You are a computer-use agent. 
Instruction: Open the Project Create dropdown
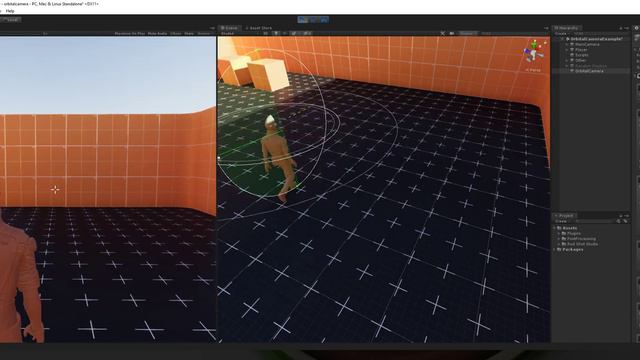click(561, 221)
